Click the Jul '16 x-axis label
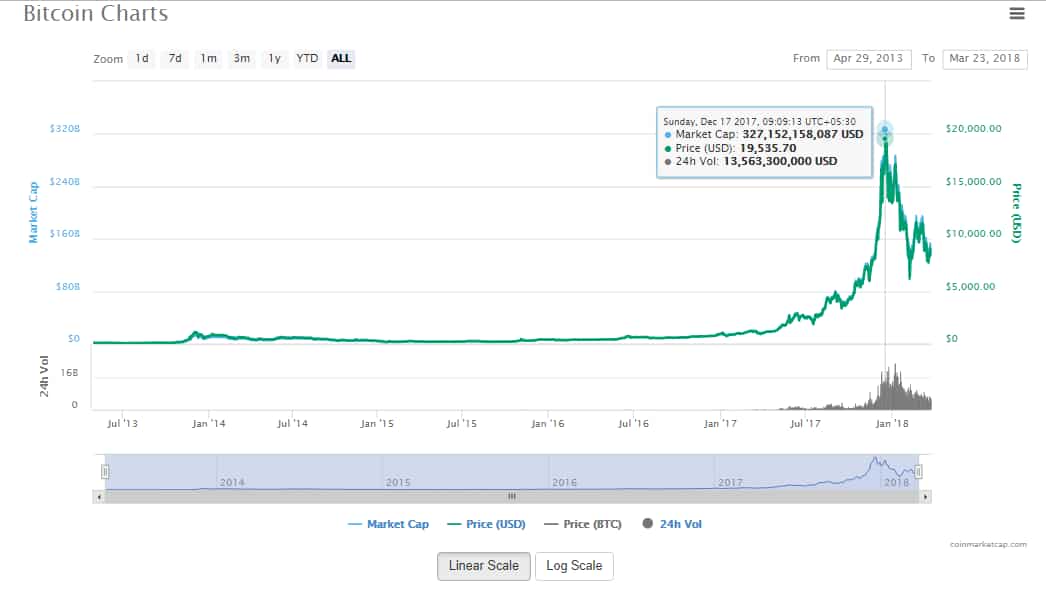Screen dimensions: 1046x590 pyautogui.click(x=633, y=424)
